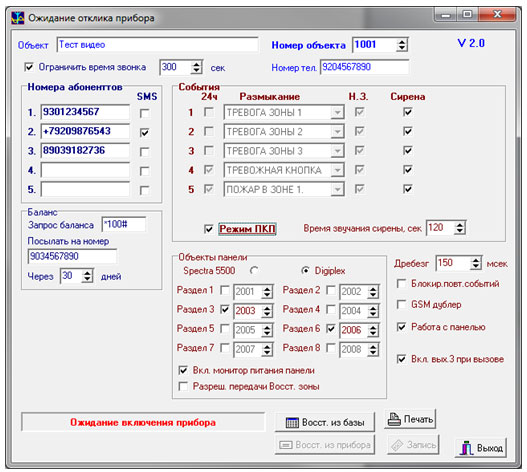The width and height of the screenshot is (527, 472).
Task: Uncheck Раздел 6 checkbox
Action: point(331,328)
